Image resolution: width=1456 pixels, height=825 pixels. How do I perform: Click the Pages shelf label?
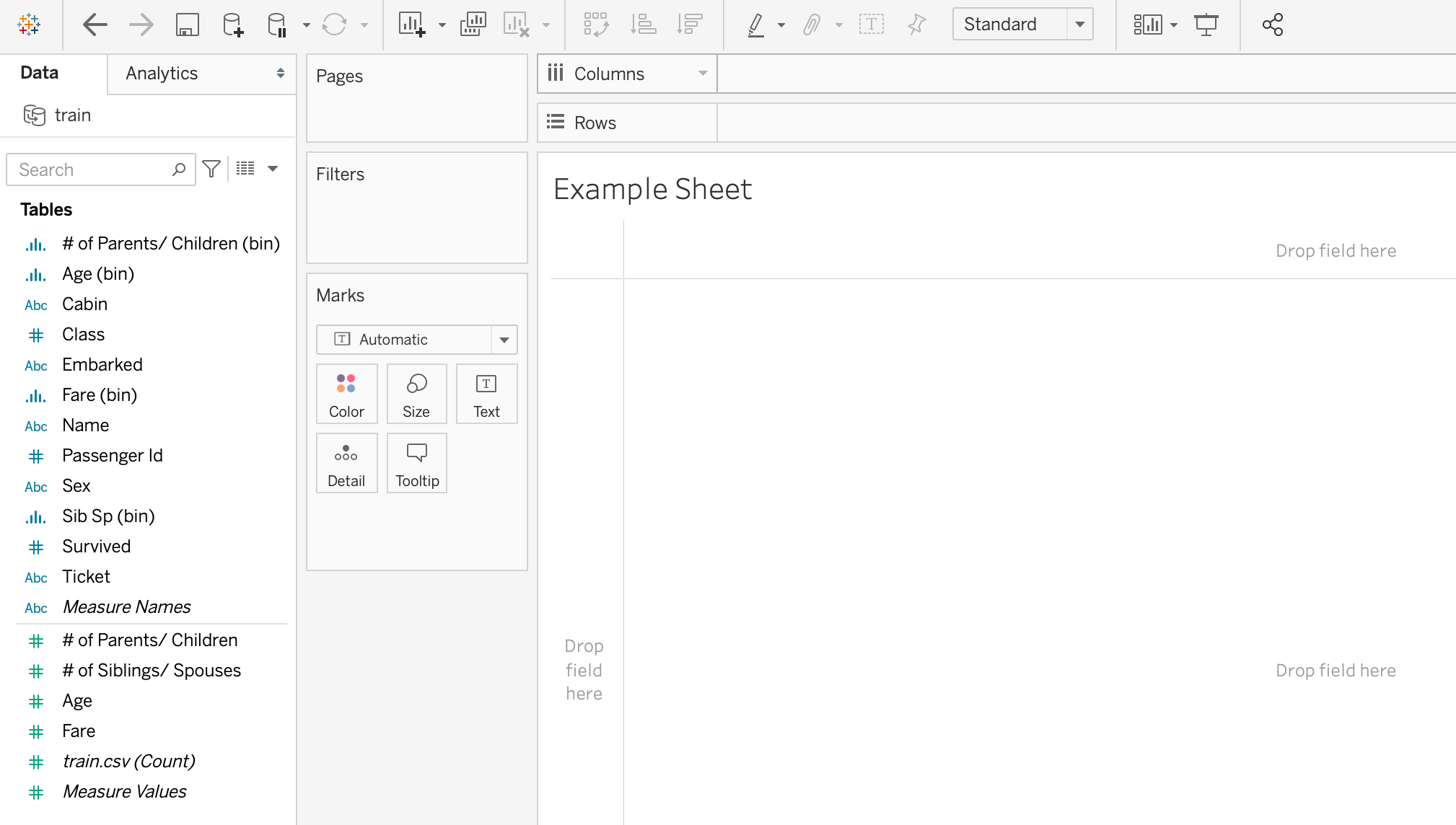(x=340, y=76)
